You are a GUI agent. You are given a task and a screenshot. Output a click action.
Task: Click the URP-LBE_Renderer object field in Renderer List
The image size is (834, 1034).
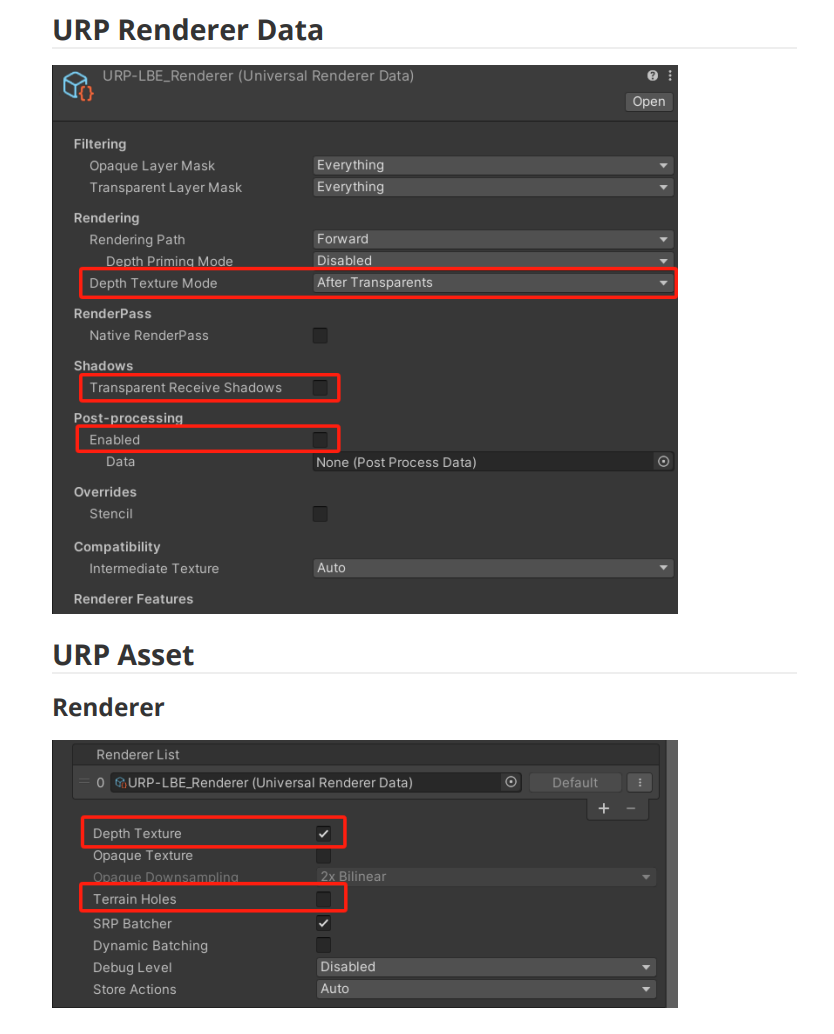(315, 783)
